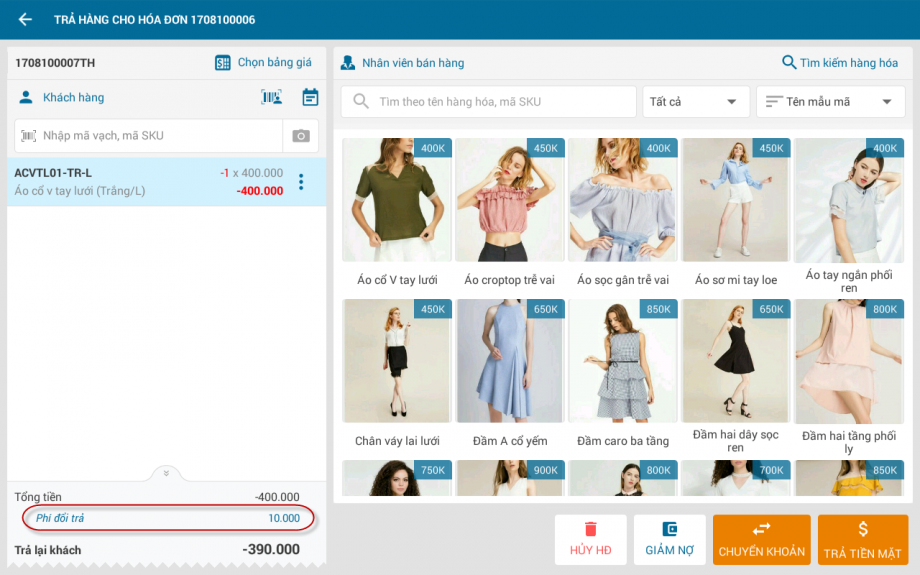The height and width of the screenshot is (575, 920).
Task: Click the Chọn bảng giá link text
Action: point(275,62)
